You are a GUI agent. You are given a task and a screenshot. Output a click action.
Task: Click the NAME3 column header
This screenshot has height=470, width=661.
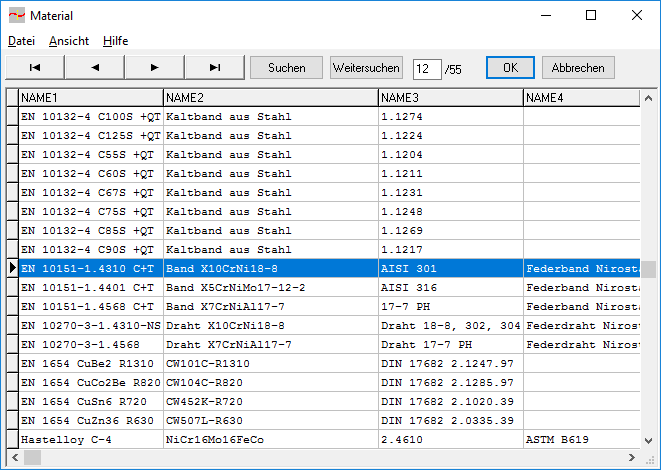tap(451, 98)
